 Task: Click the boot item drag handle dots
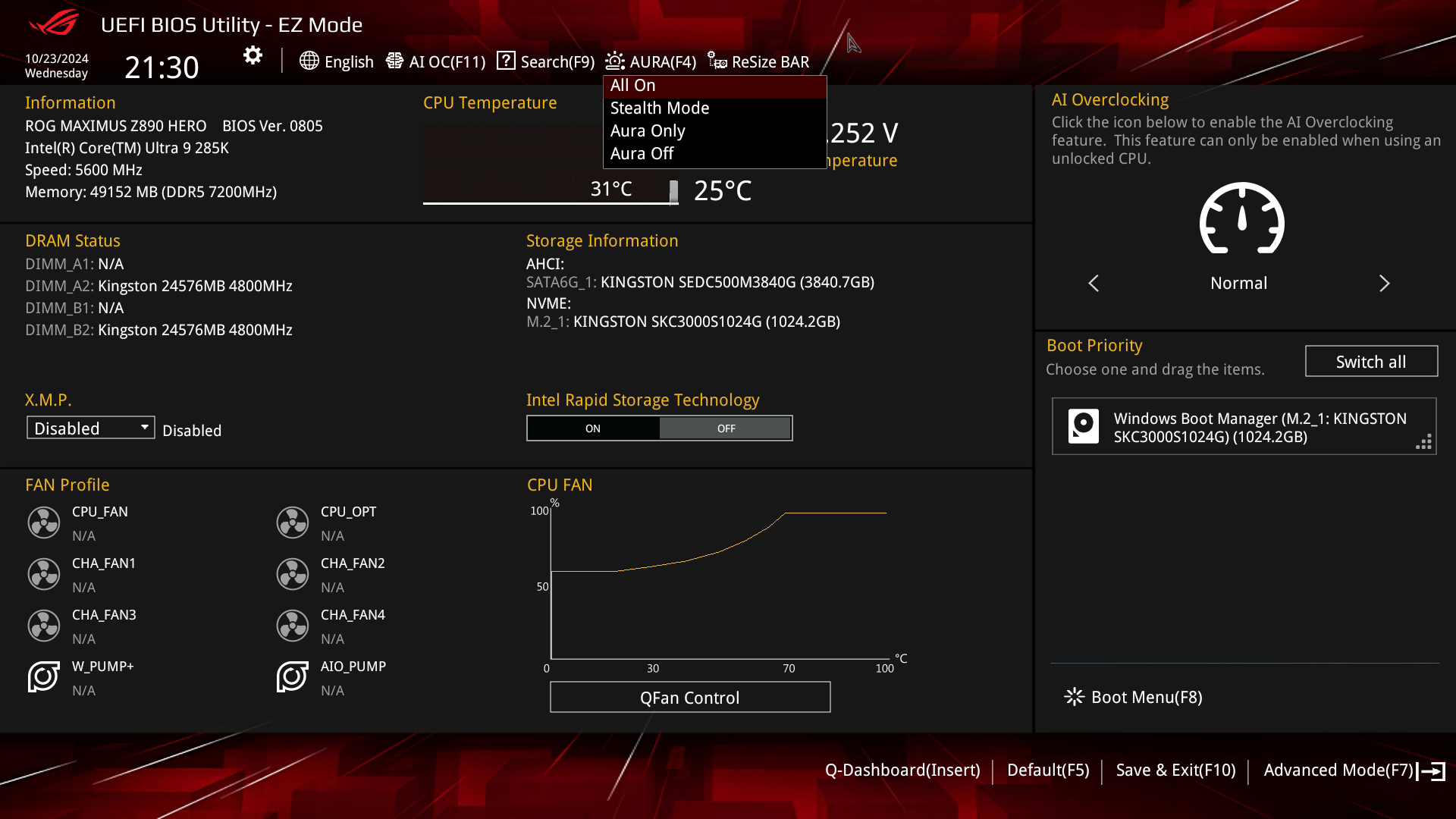coord(1423,442)
